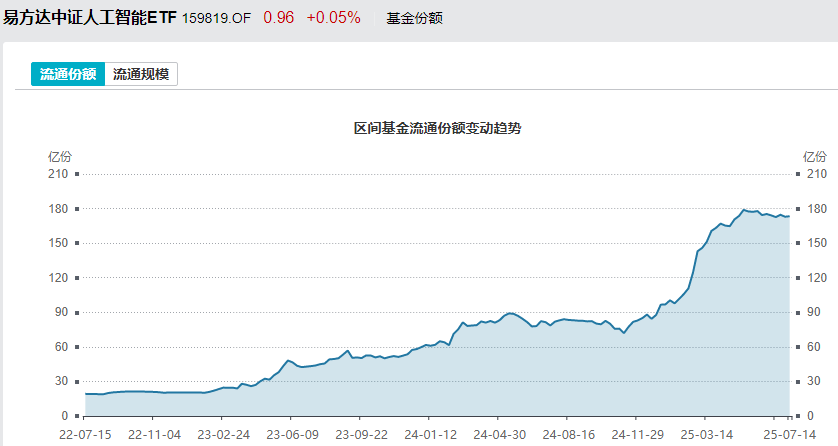Click the x-axis date 23-02-24

pyautogui.click(x=223, y=435)
